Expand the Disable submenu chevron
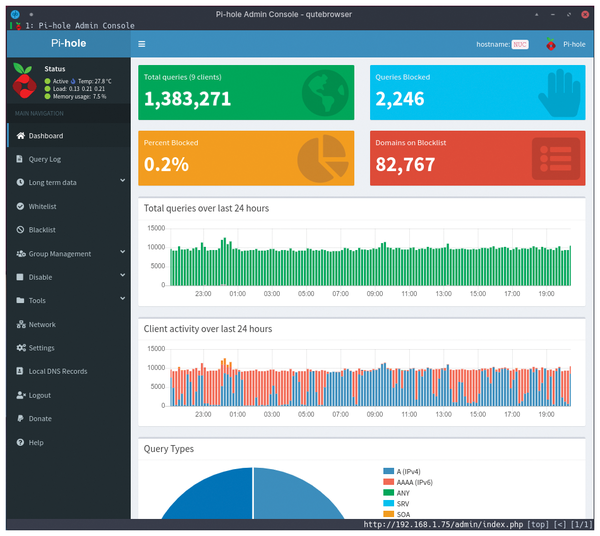This screenshot has width=600, height=536. click(x=122, y=275)
